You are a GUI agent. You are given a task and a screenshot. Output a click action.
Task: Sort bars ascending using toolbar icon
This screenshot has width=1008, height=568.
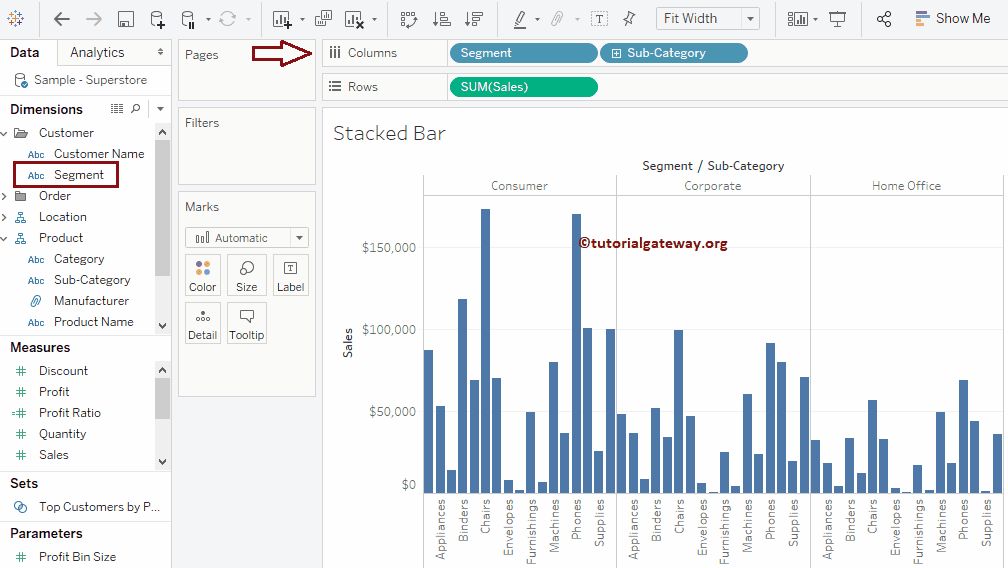(441, 19)
